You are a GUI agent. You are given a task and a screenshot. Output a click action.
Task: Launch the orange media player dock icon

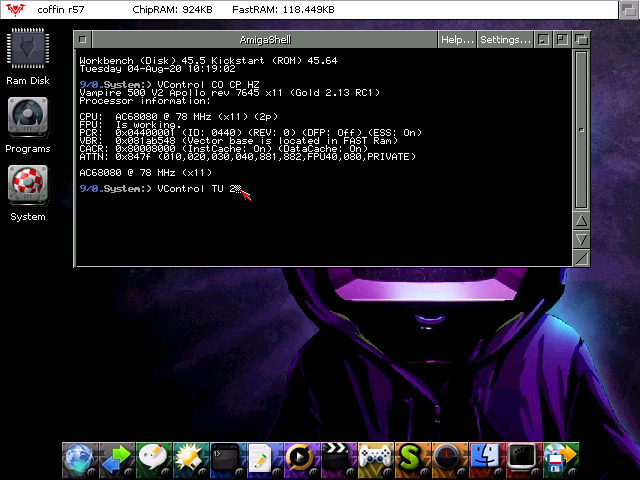point(302,460)
